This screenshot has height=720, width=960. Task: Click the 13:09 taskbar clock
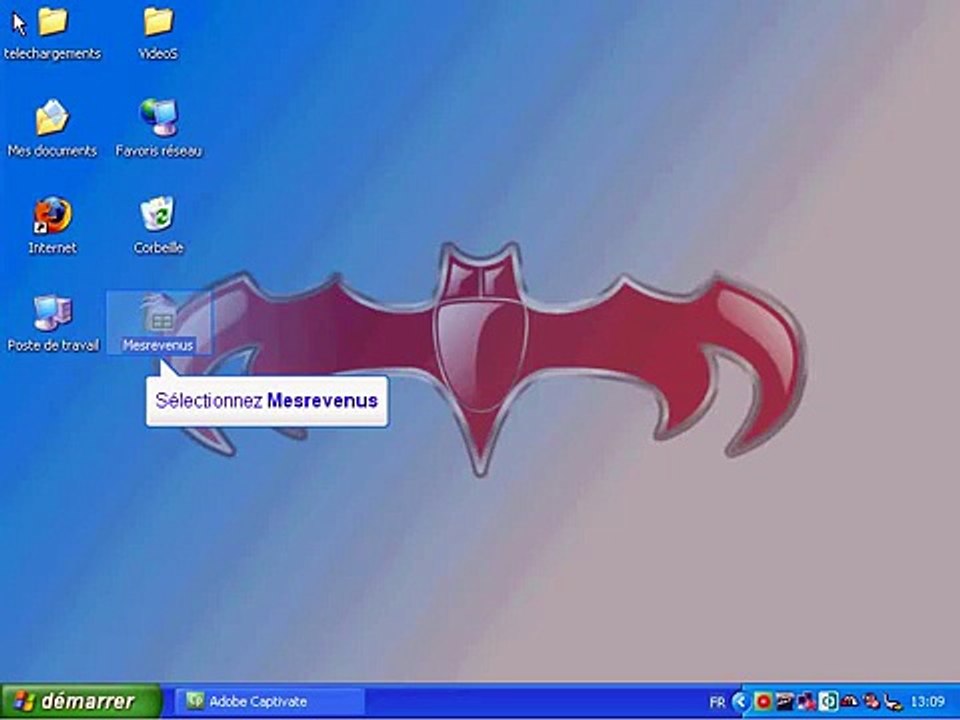(x=928, y=702)
